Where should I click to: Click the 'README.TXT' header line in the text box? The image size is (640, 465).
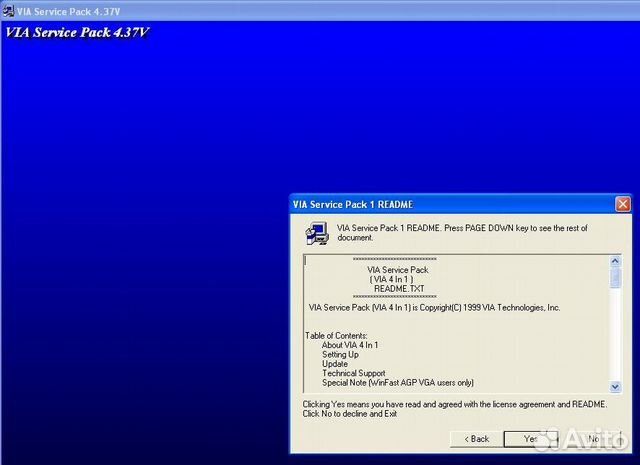pos(398,288)
